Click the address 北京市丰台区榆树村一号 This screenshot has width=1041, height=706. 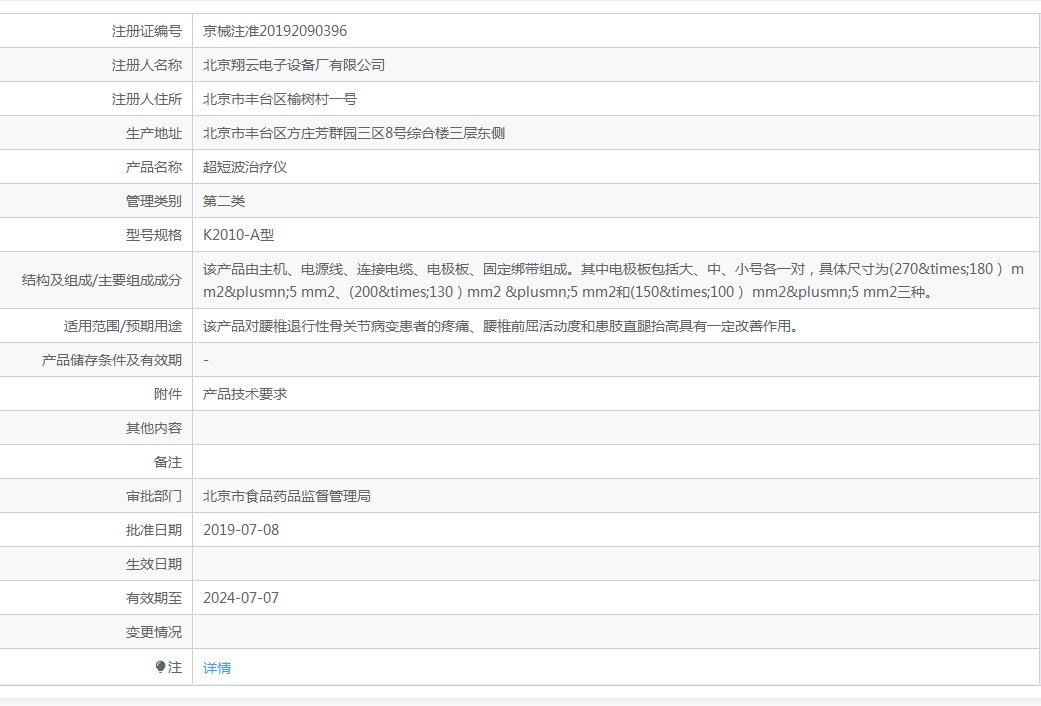click(280, 100)
